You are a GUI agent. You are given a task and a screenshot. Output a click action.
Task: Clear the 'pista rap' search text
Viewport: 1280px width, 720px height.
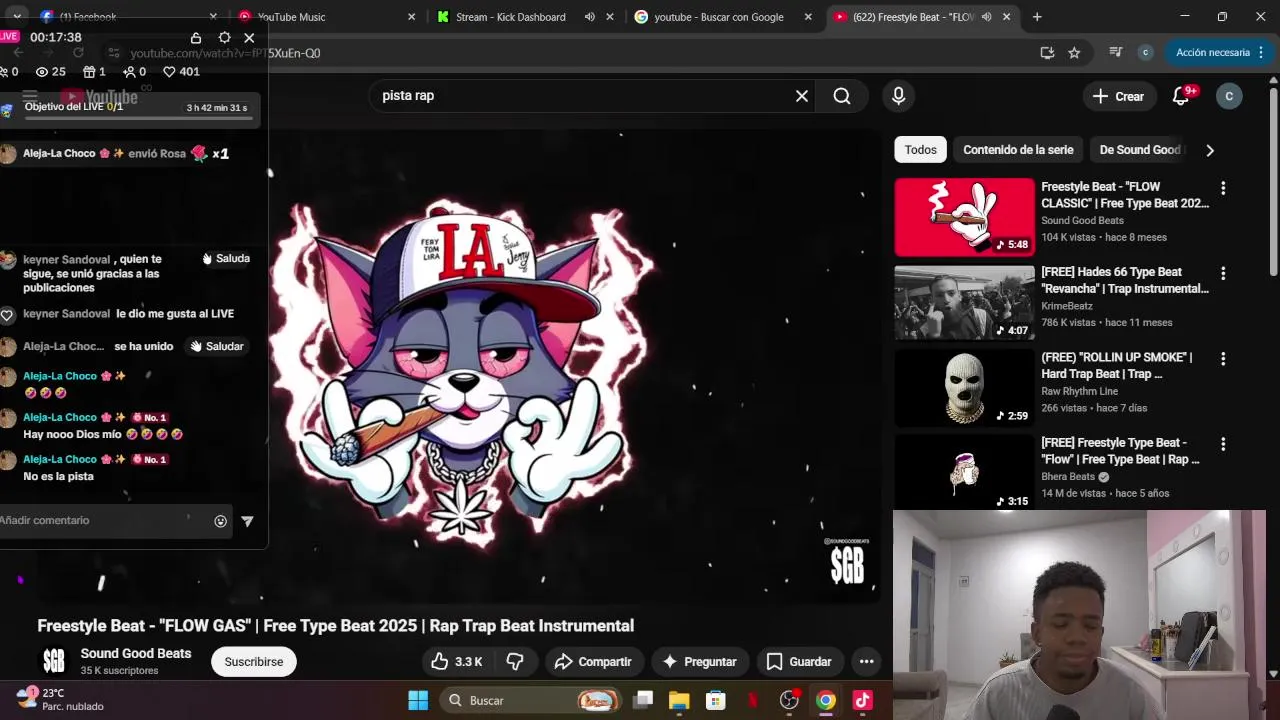coord(801,96)
